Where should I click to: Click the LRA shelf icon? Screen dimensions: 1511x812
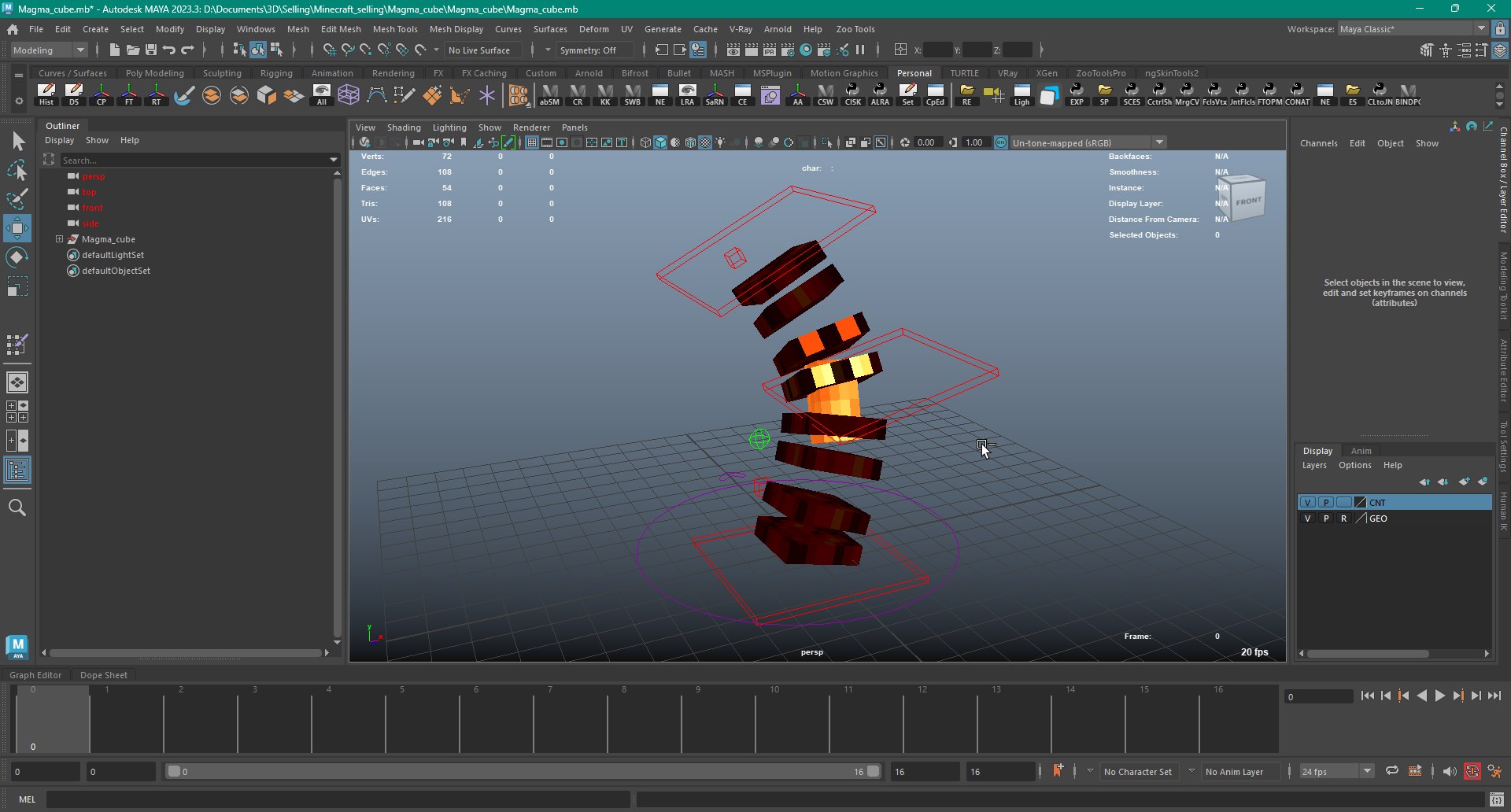click(687, 94)
